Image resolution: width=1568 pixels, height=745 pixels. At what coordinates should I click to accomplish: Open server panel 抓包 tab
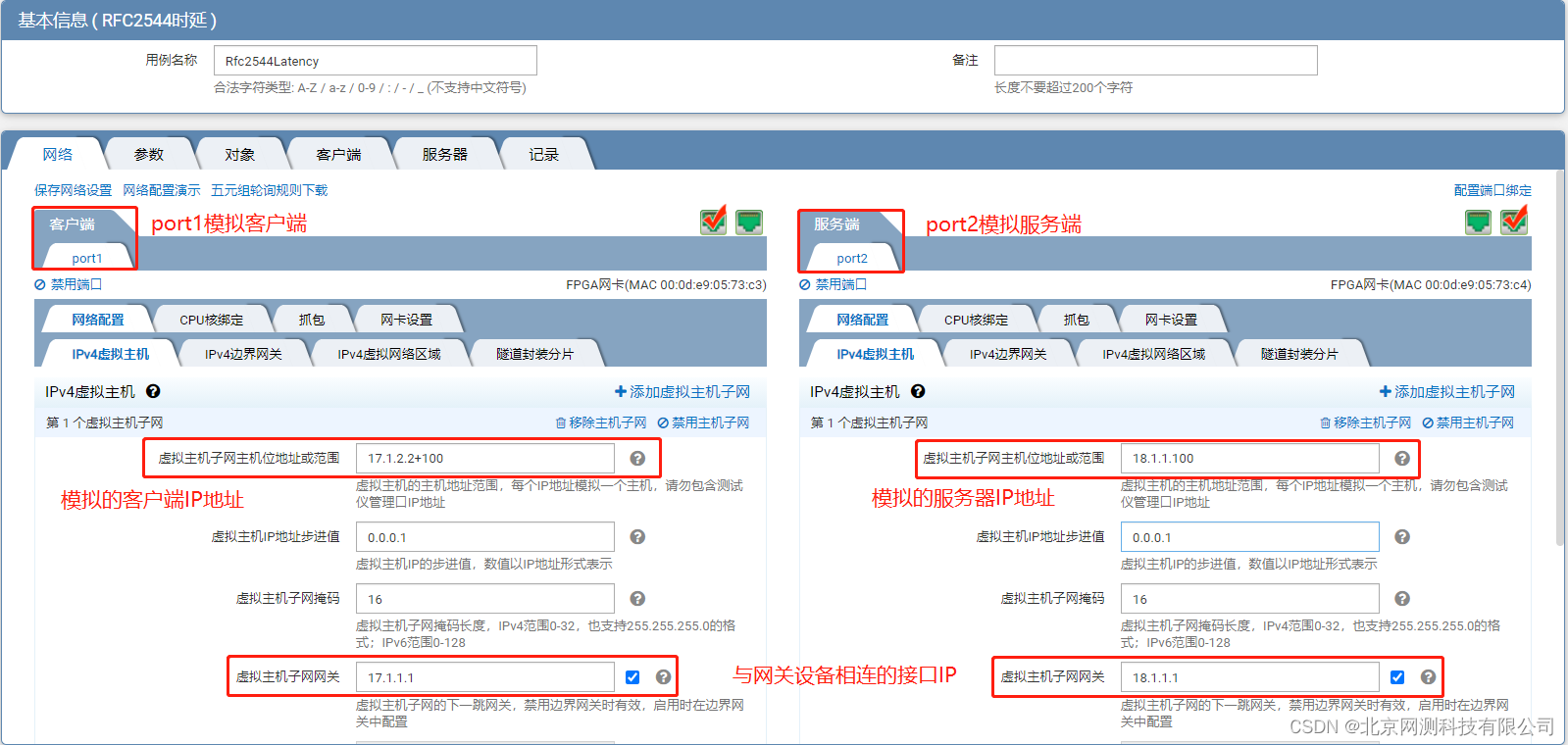pyautogui.click(x=1076, y=320)
